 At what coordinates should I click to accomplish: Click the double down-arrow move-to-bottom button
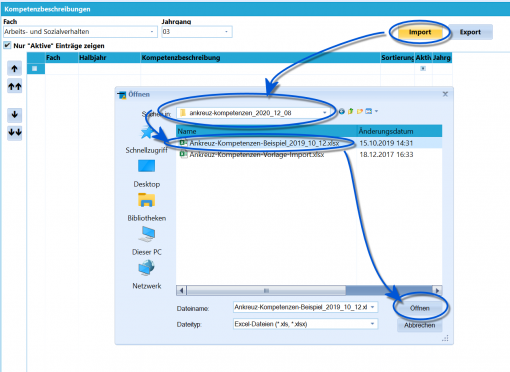(x=14, y=132)
